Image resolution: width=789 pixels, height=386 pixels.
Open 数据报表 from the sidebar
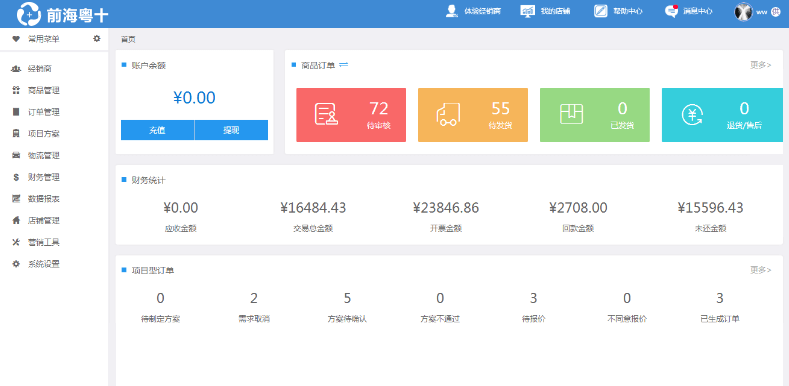tap(43, 199)
